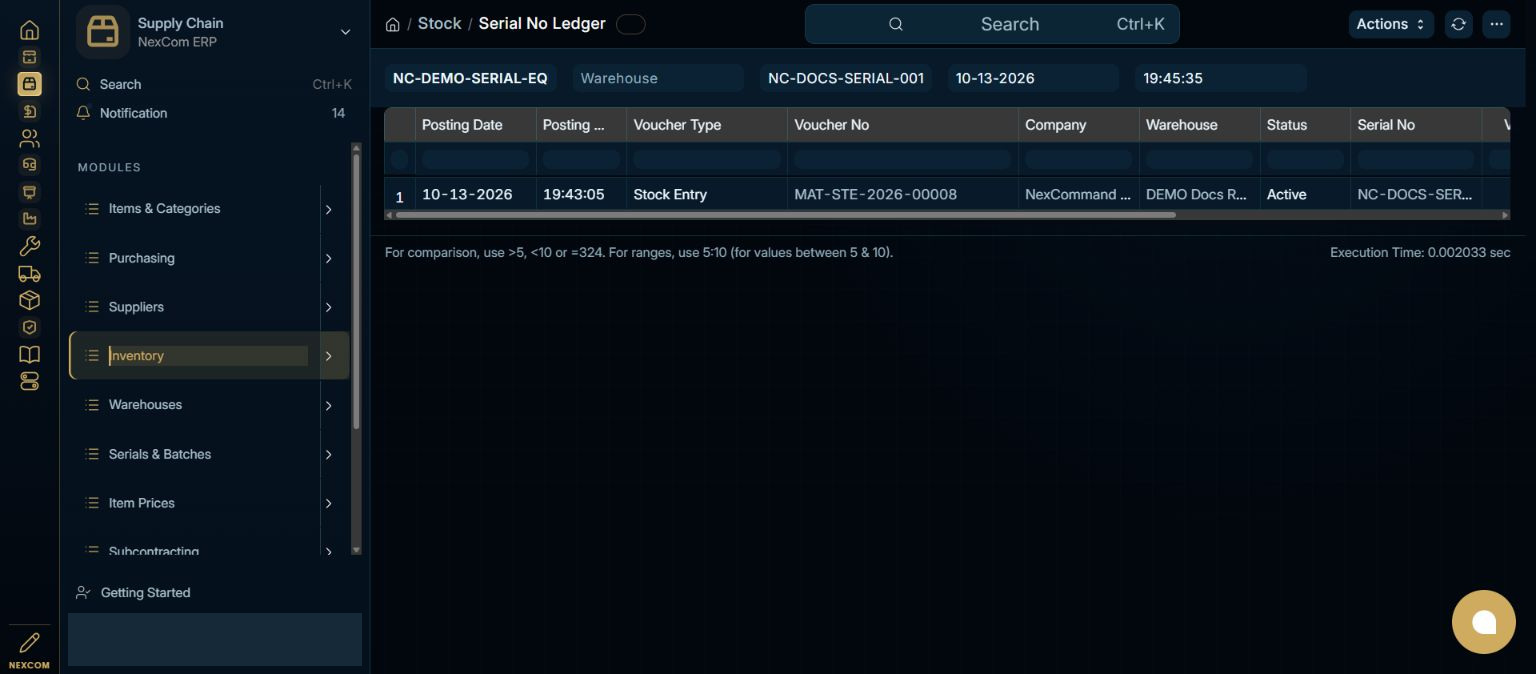Viewport: 1536px width, 674px height.
Task: Click voucher MAT-STE-2026-00008 cell
Action: point(903,194)
